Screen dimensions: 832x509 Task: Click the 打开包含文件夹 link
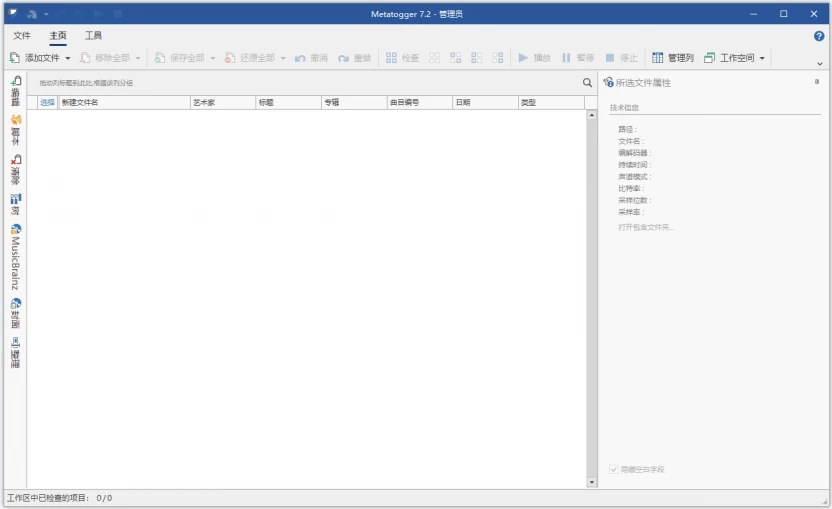(x=646, y=227)
